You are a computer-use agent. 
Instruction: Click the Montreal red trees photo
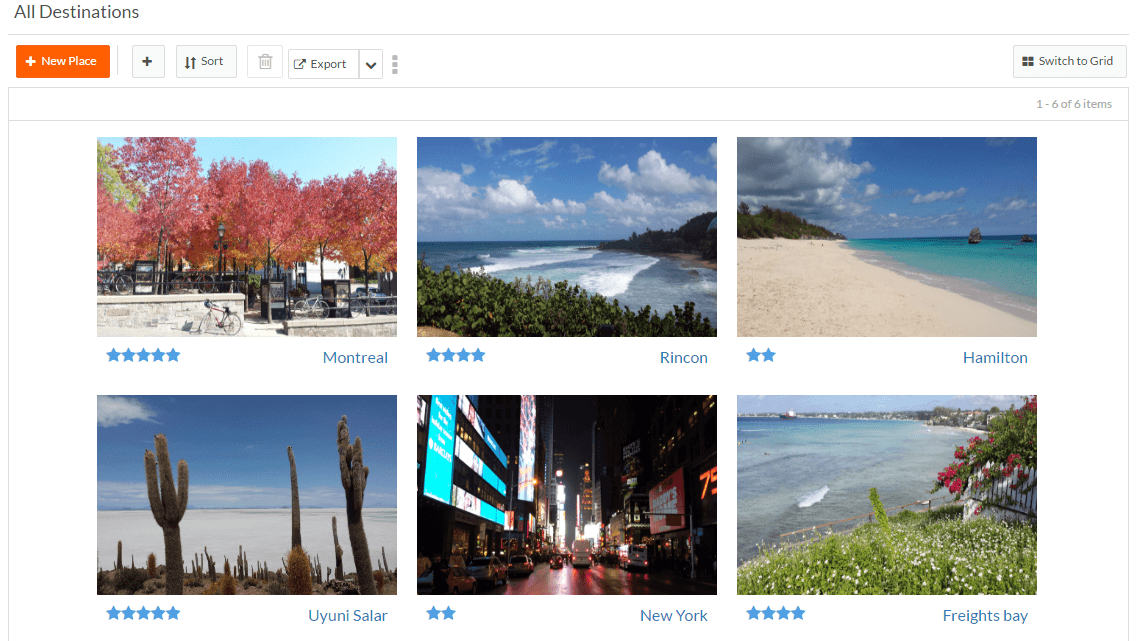(x=247, y=237)
